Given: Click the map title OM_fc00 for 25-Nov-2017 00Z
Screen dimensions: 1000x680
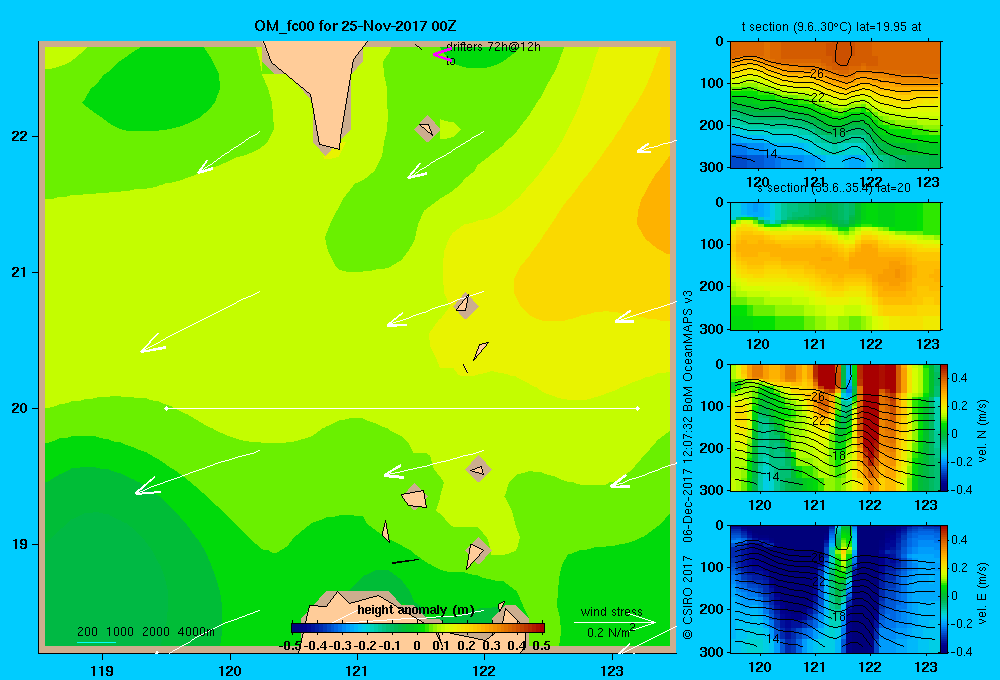Looking at the screenshot, I should coord(355,26).
